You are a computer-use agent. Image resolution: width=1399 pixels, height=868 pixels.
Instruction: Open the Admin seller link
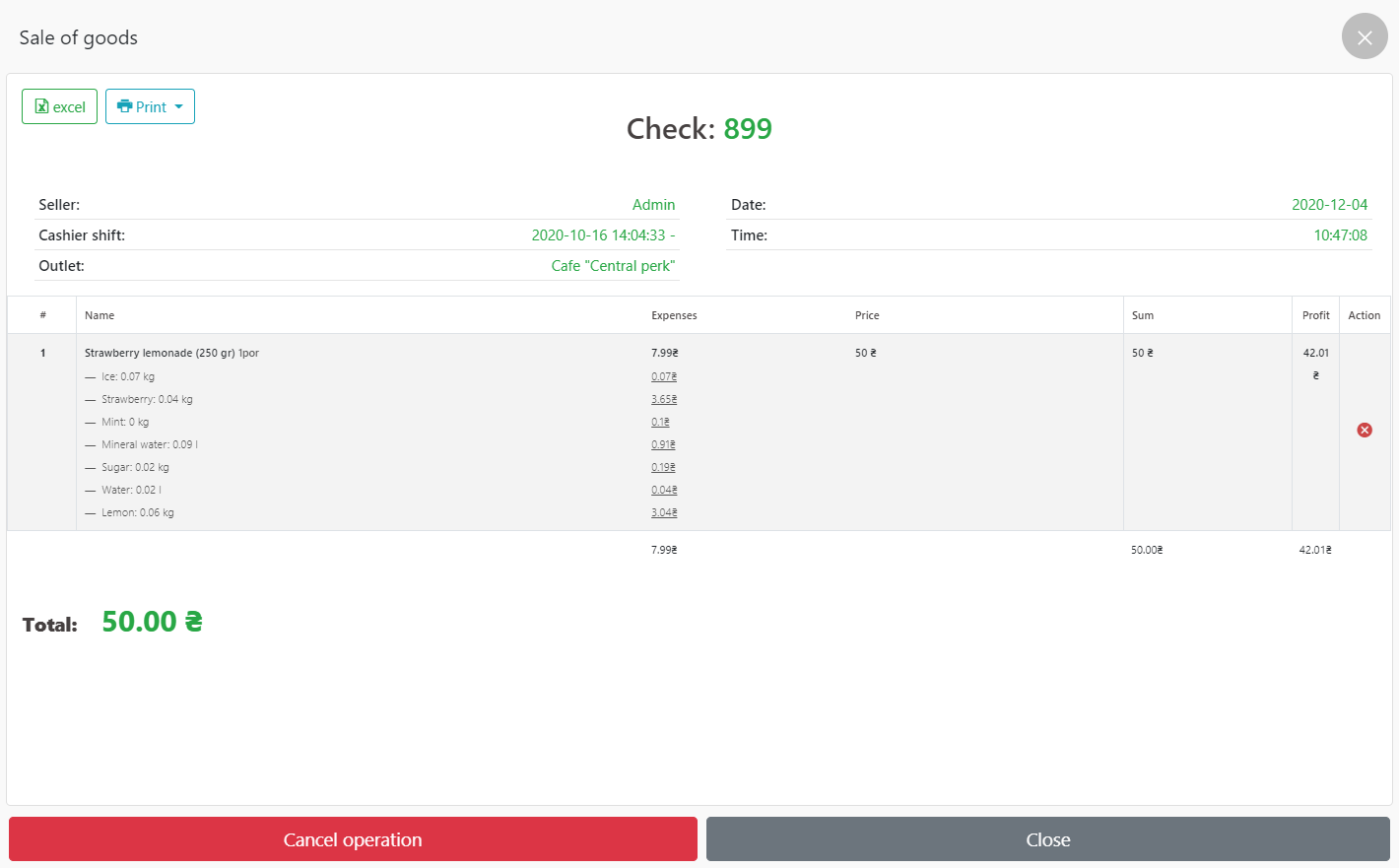click(x=653, y=205)
